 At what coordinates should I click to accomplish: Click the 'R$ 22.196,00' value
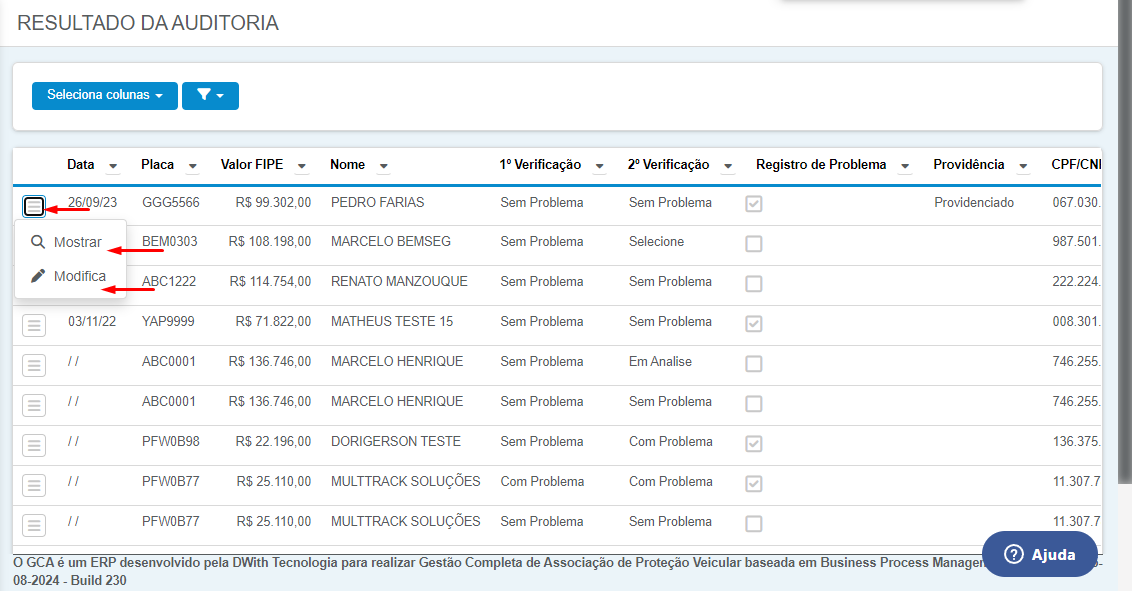[x=273, y=441]
